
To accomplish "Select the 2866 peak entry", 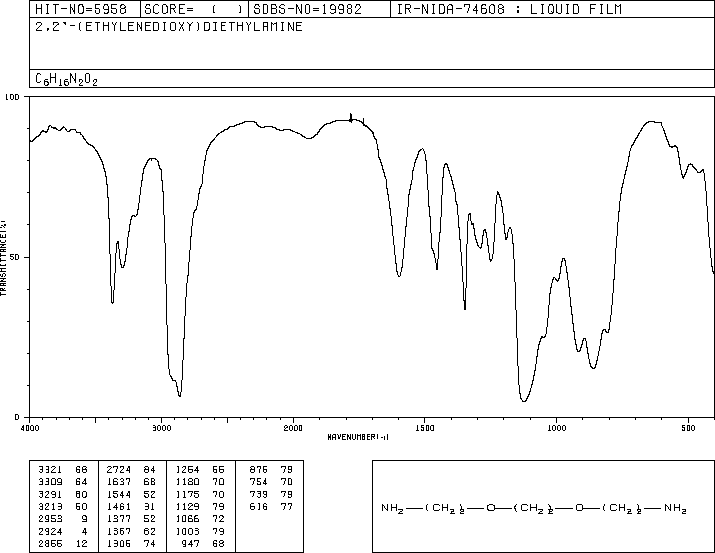I will point(50,543).
